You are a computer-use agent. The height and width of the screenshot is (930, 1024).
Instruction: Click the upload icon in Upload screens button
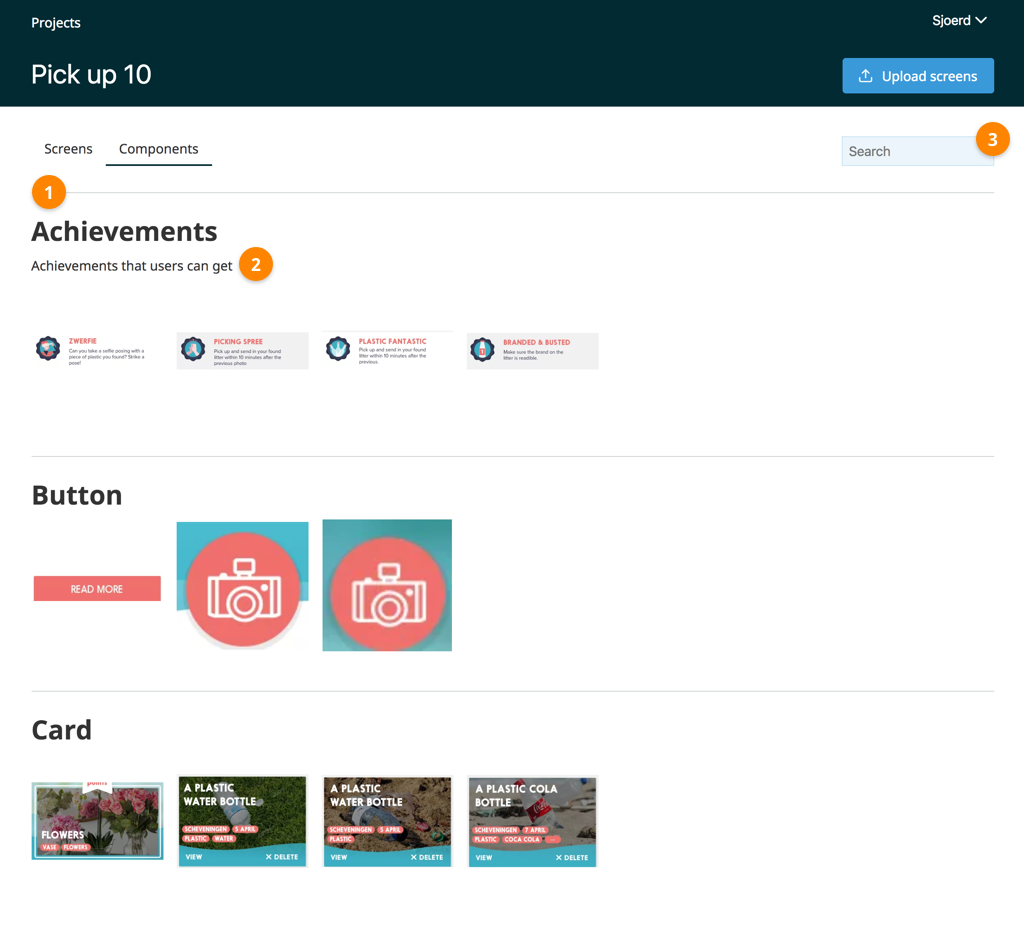point(866,76)
